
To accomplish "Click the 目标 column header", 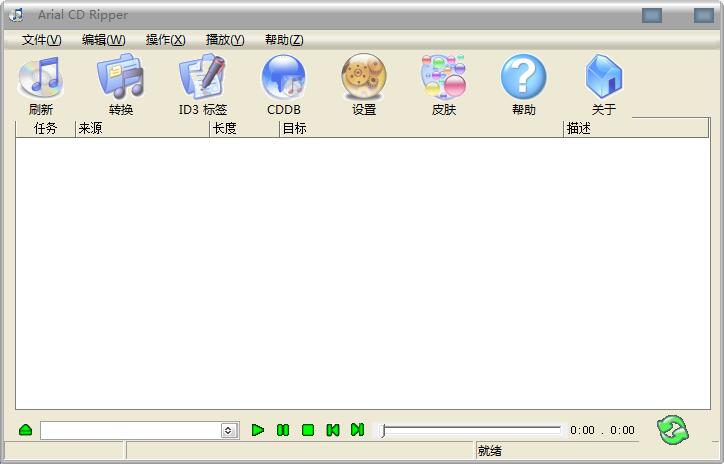I will tap(421, 128).
